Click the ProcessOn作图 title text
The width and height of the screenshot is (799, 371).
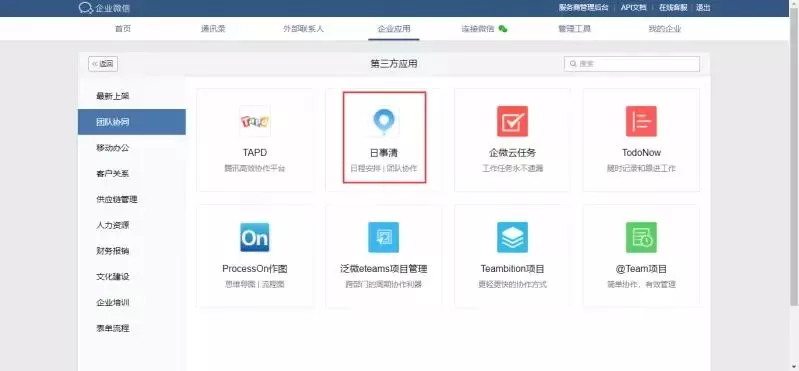click(x=255, y=269)
